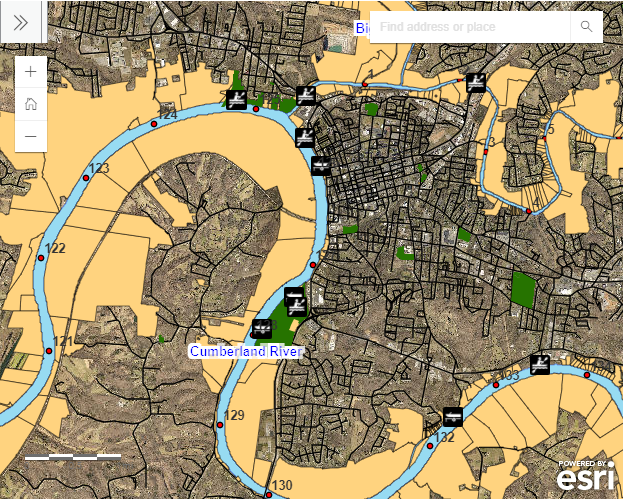Open the Esri logo link

coord(586,478)
